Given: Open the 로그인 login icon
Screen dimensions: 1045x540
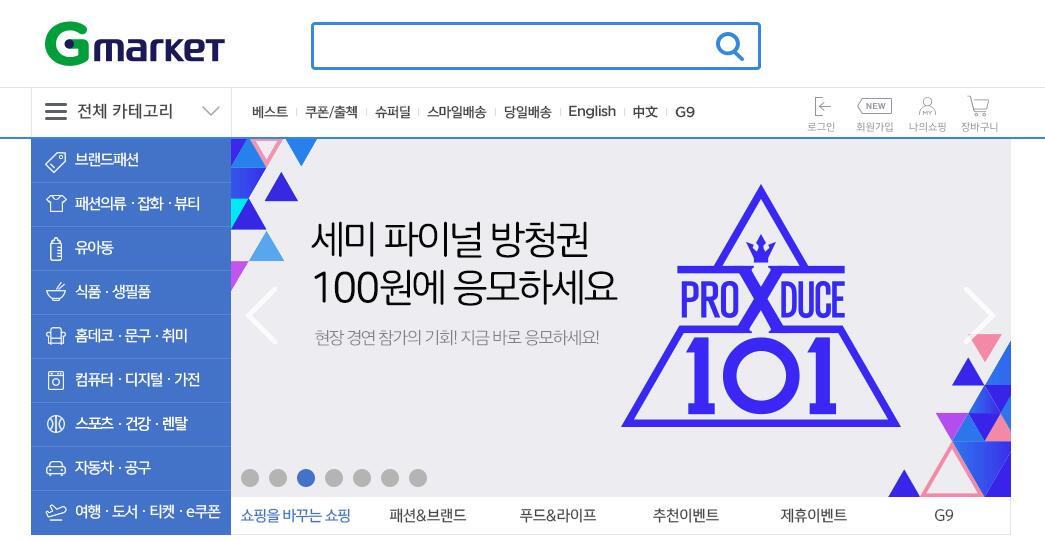Looking at the screenshot, I should (x=822, y=107).
